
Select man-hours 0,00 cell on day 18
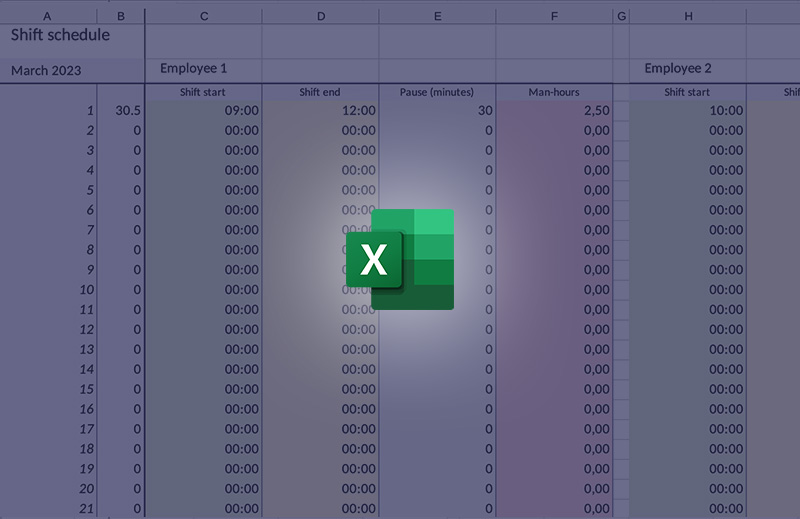[x=554, y=449]
